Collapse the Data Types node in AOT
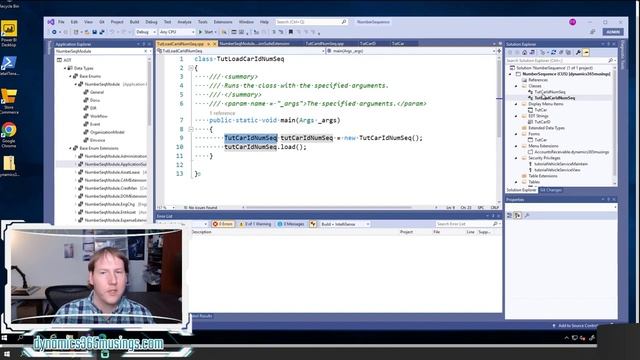The image size is (640, 360). click(x=65, y=68)
